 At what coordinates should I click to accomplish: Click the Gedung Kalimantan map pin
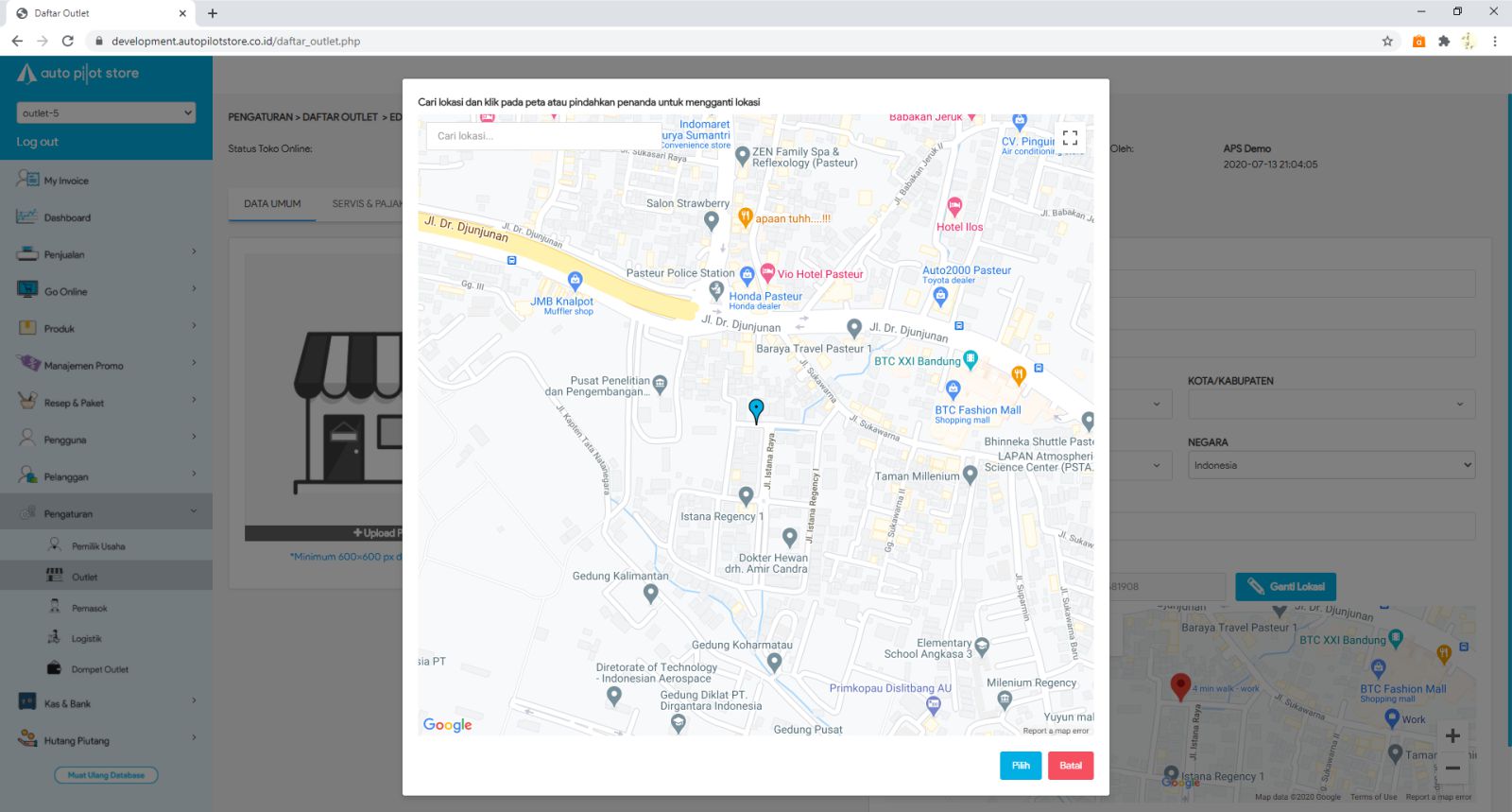tap(650, 594)
